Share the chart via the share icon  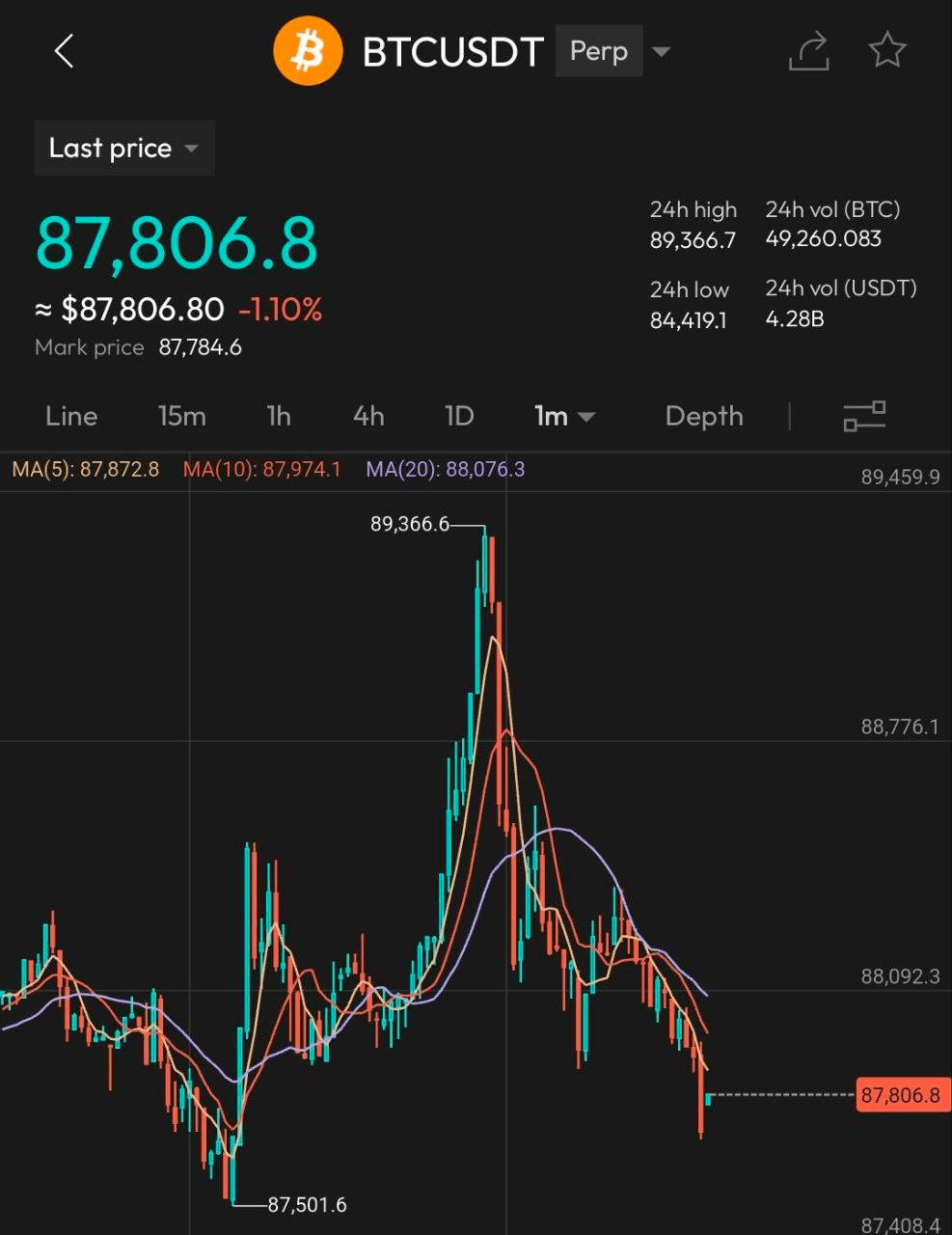point(809,51)
